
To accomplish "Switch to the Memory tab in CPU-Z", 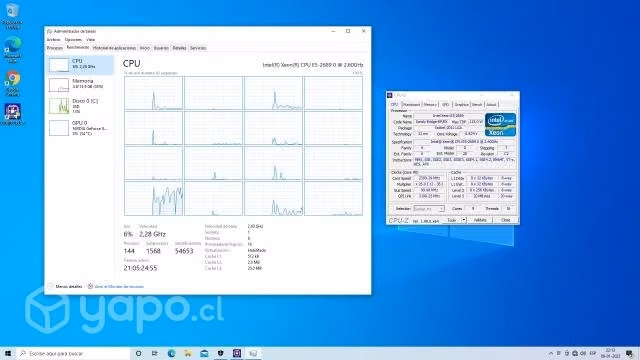I will [x=430, y=104].
